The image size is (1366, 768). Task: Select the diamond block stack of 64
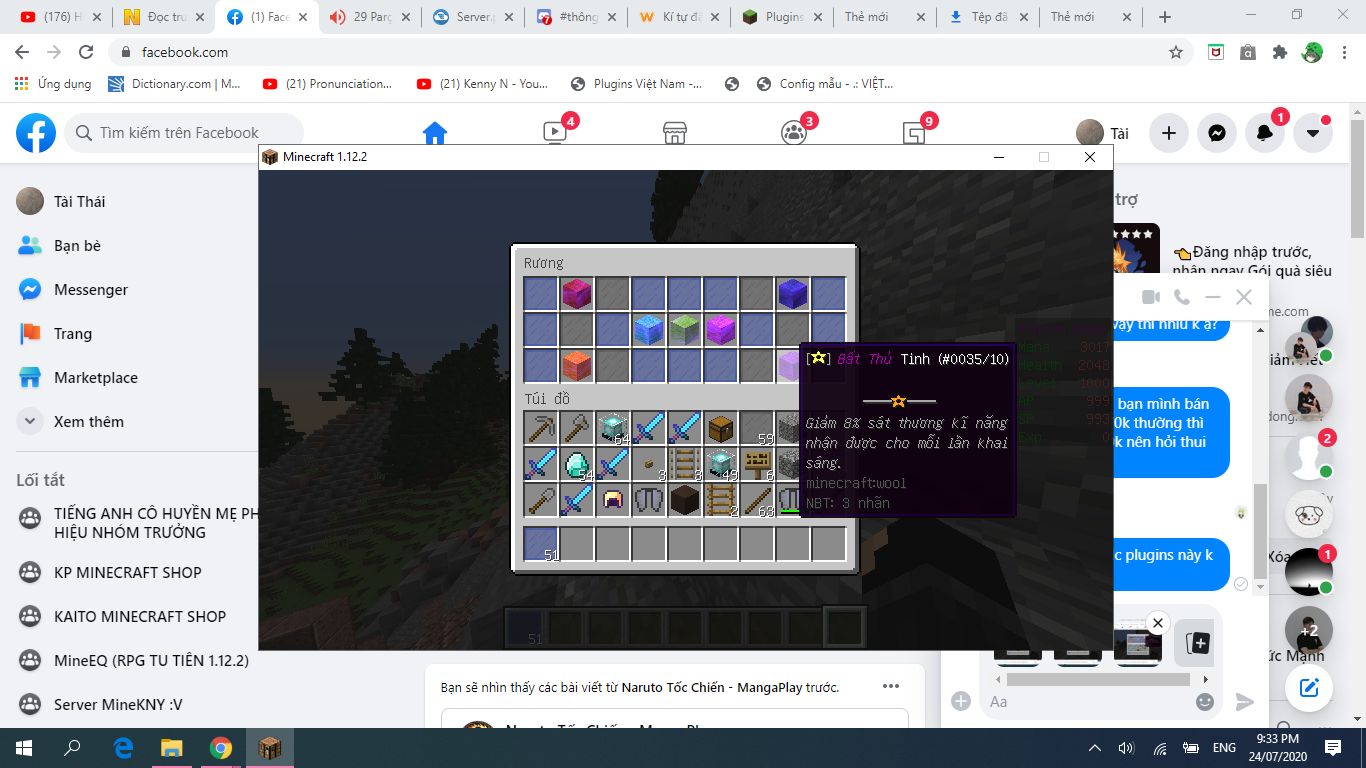tap(613, 428)
